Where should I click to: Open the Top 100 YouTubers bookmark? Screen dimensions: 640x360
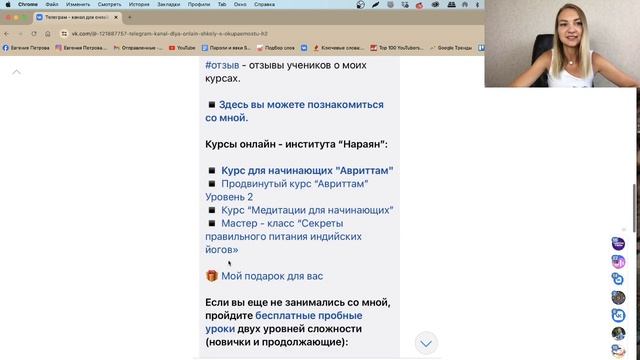397,48
